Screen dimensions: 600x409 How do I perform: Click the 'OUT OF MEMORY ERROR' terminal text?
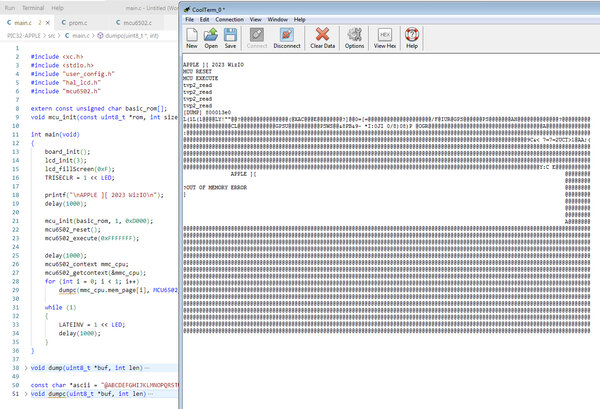pos(215,187)
